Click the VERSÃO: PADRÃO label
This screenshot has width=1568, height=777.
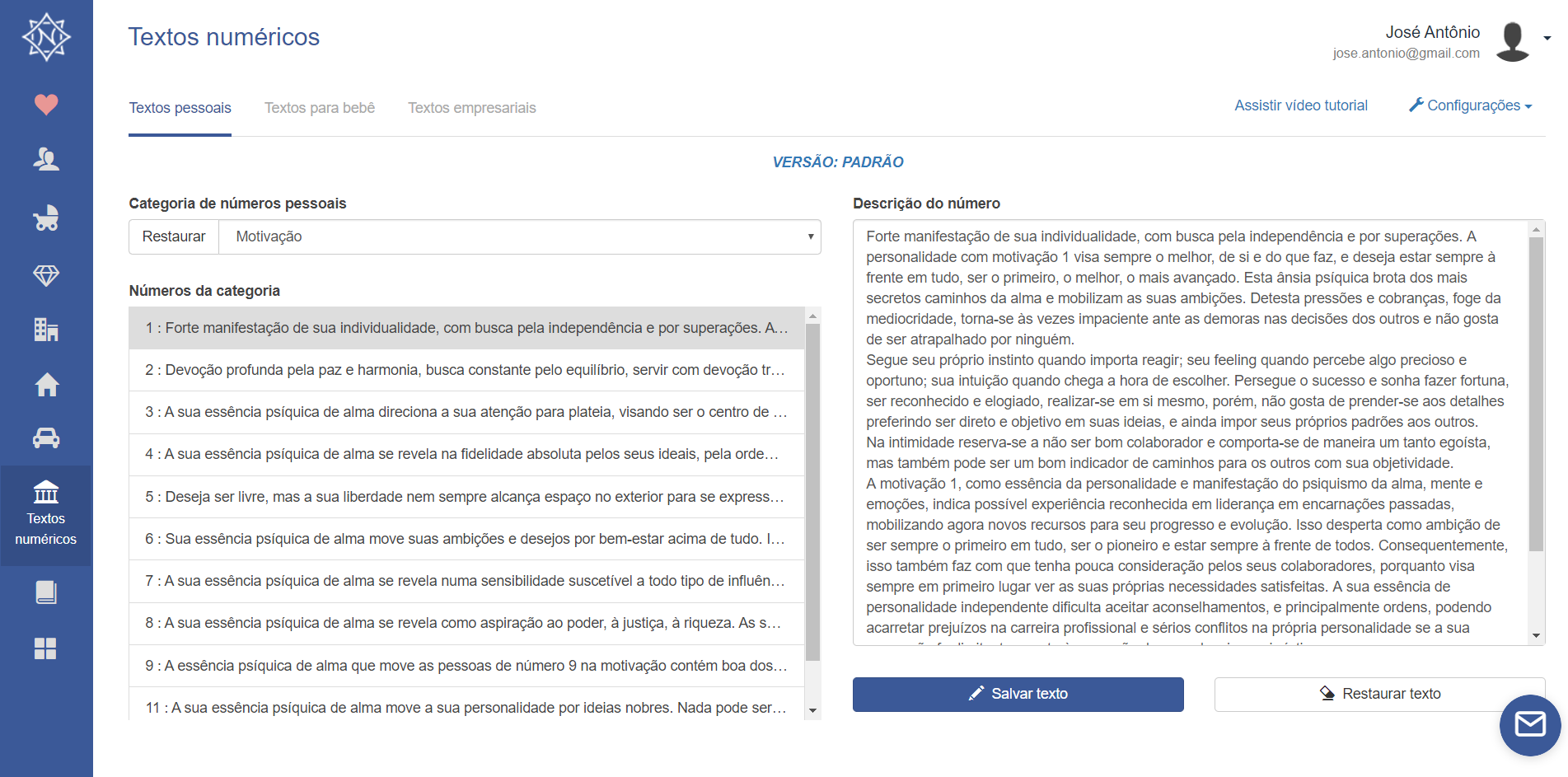pyautogui.click(x=838, y=162)
